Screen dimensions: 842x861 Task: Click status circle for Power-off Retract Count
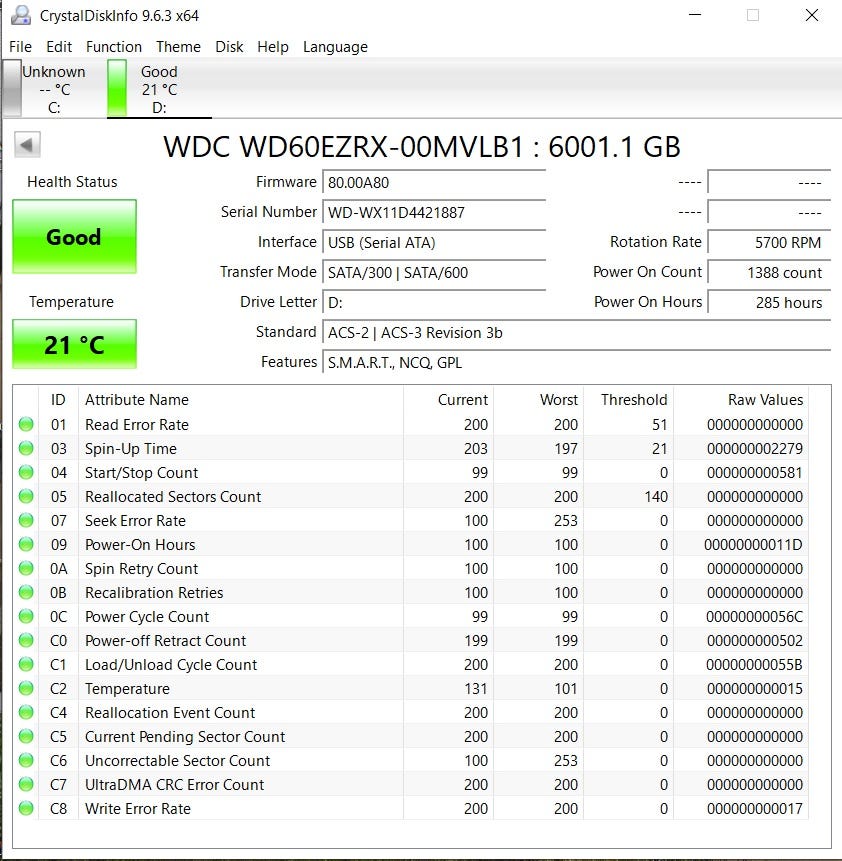coord(26,640)
